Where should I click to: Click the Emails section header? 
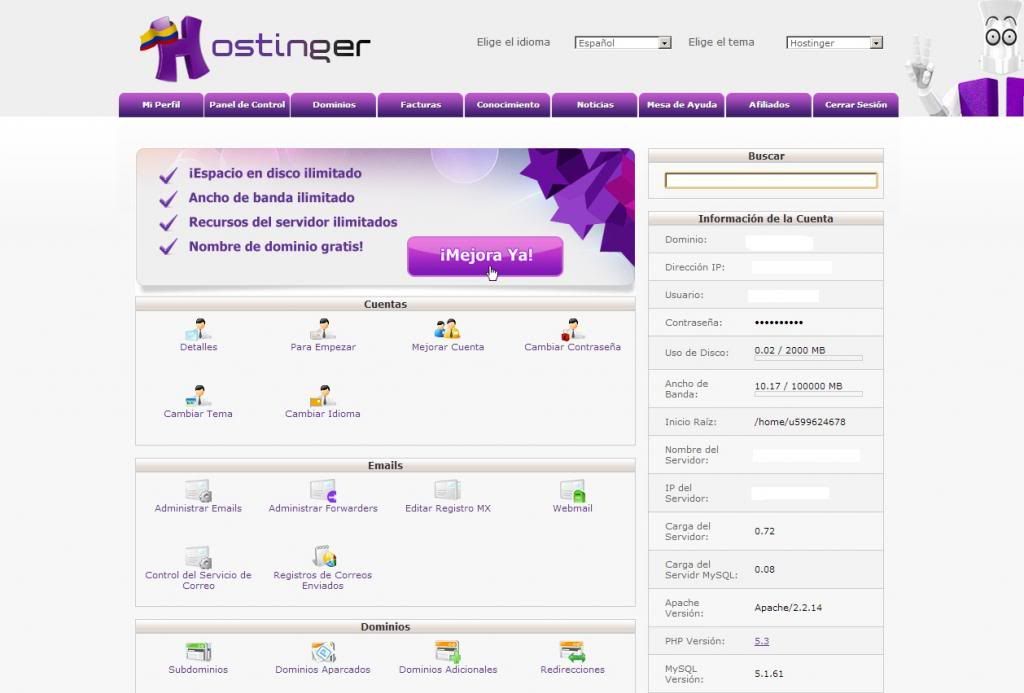coord(385,465)
